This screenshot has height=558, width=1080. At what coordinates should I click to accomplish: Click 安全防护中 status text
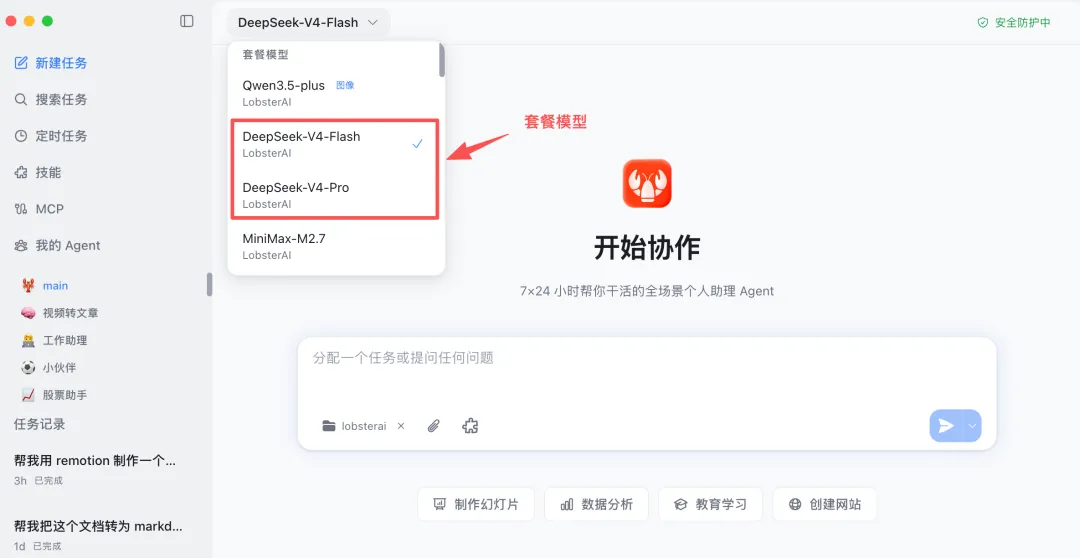pyautogui.click(x=1023, y=22)
